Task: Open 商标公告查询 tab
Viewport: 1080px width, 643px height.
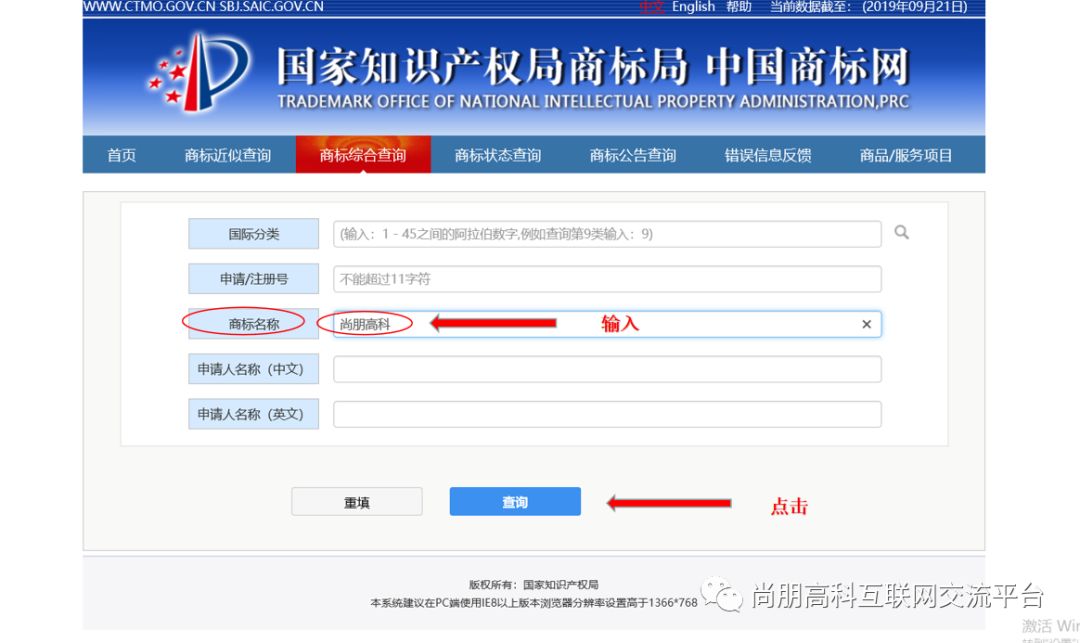Action: point(633,155)
